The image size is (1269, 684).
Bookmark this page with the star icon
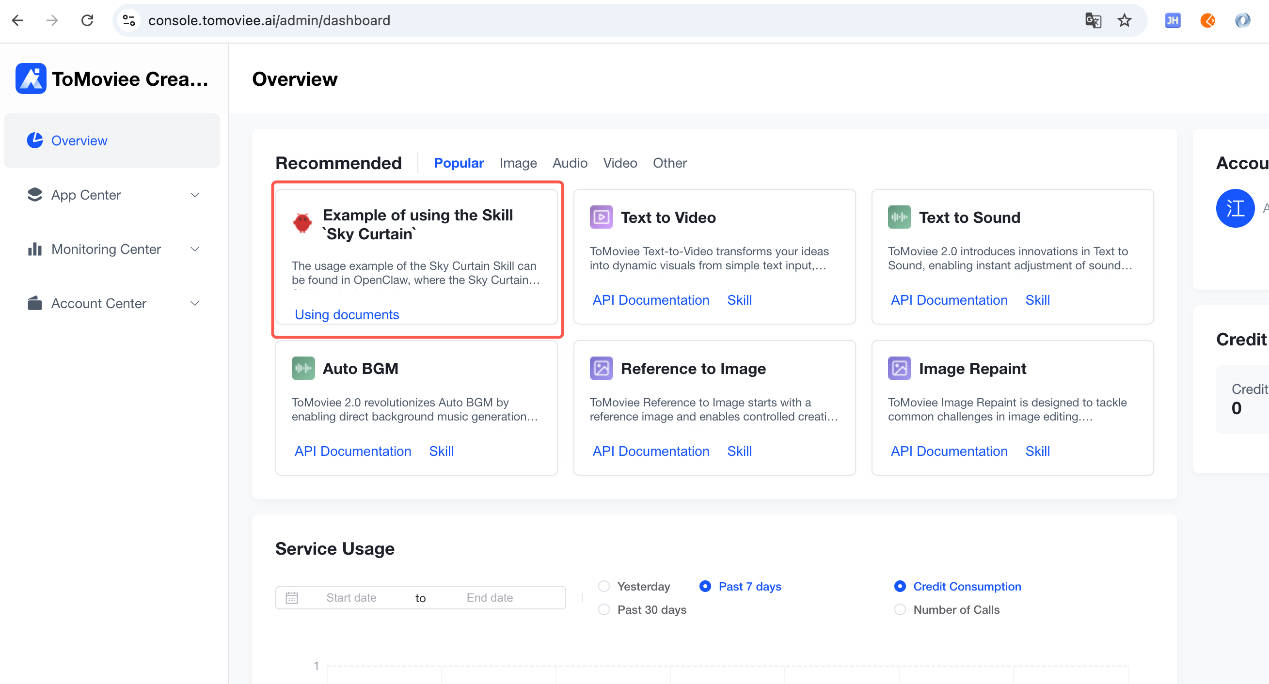(x=1125, y=20)
